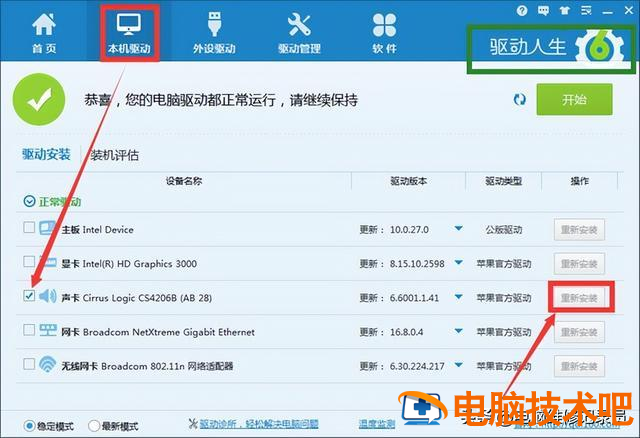Click the 公版驱动 type cell
Viewport: 640px width, 438px height.
(504, 229)
